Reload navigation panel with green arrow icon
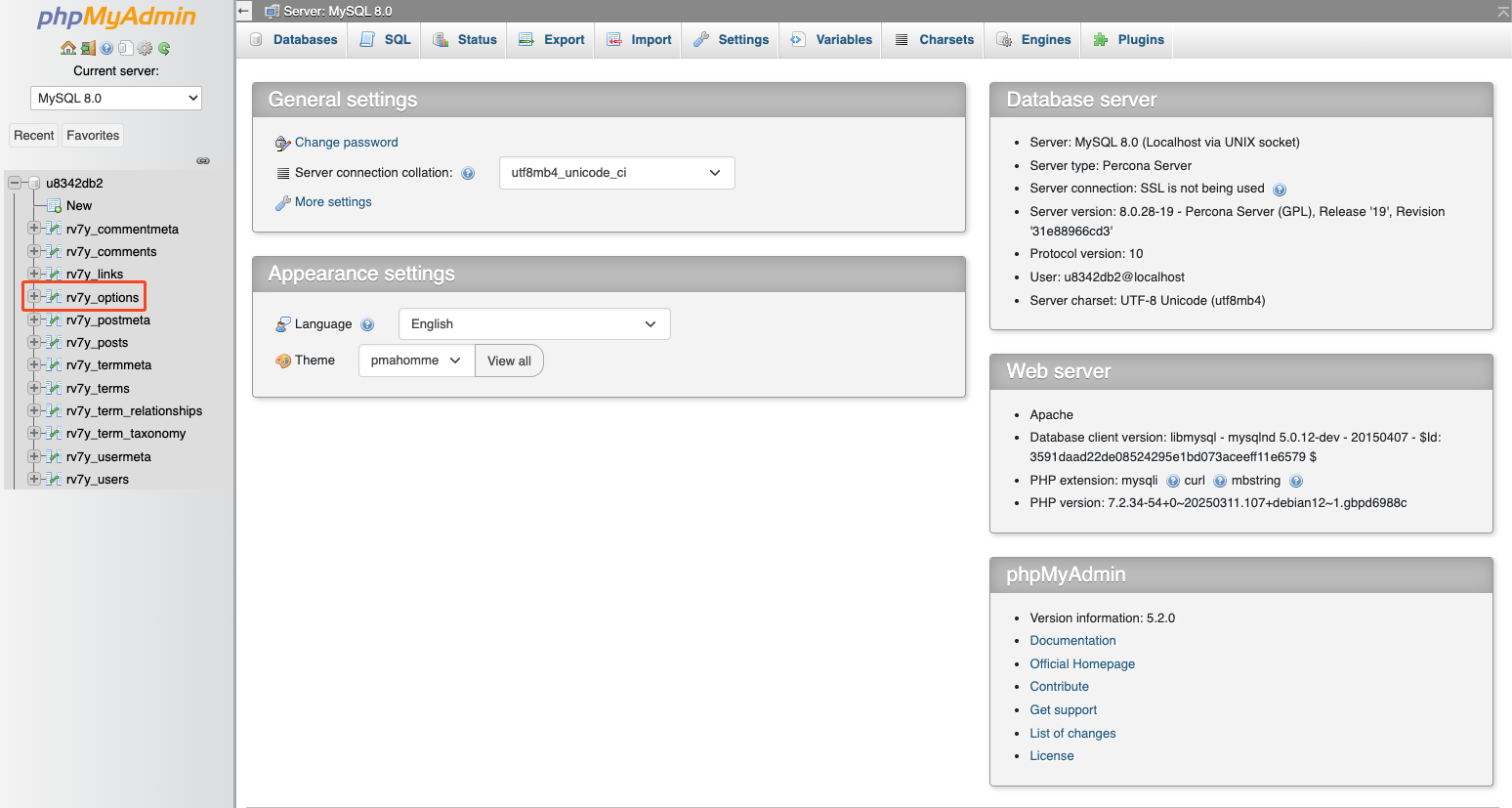1512x808 pixels. [x=164, y=48]
